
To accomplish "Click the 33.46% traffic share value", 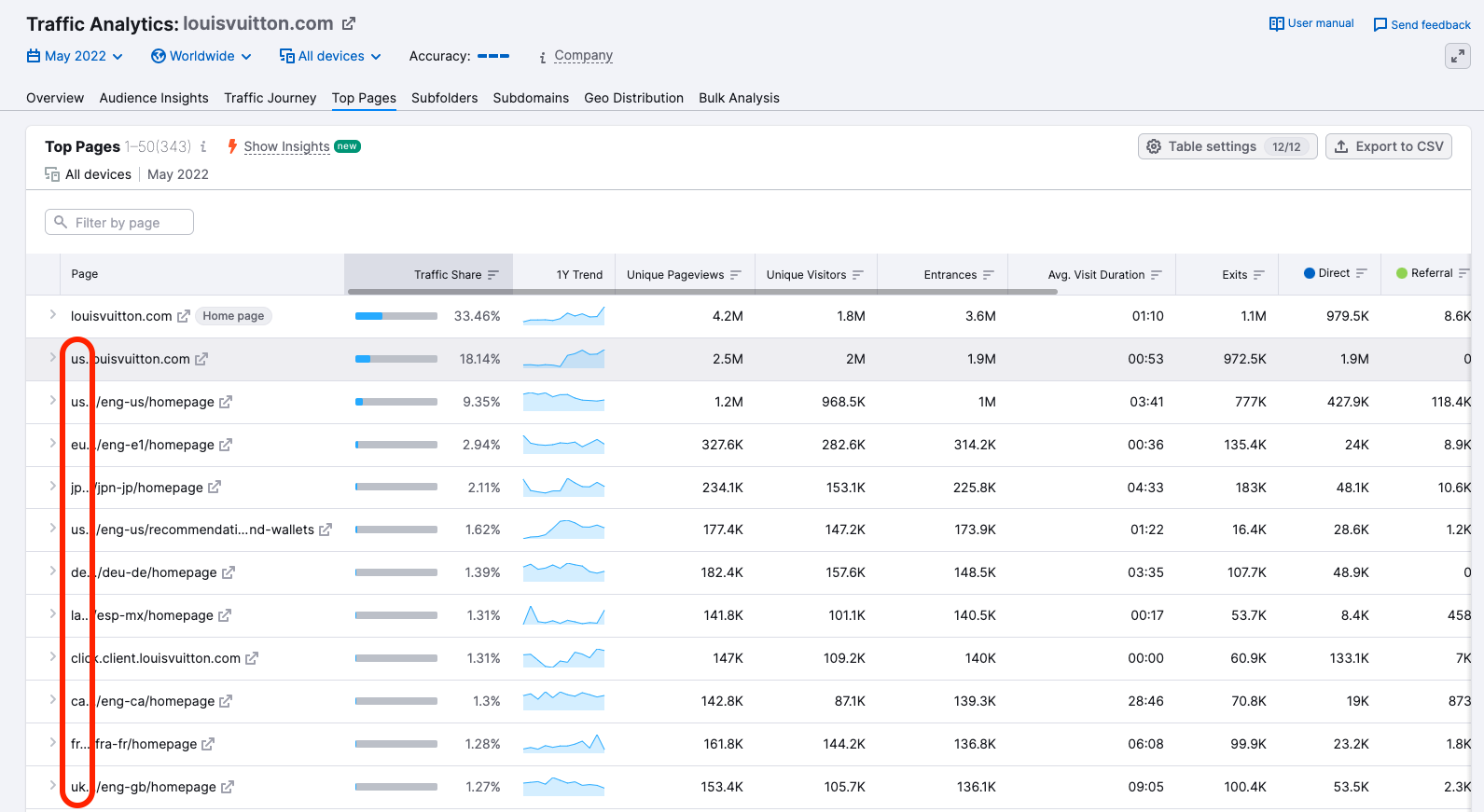I will coord(478,316).
